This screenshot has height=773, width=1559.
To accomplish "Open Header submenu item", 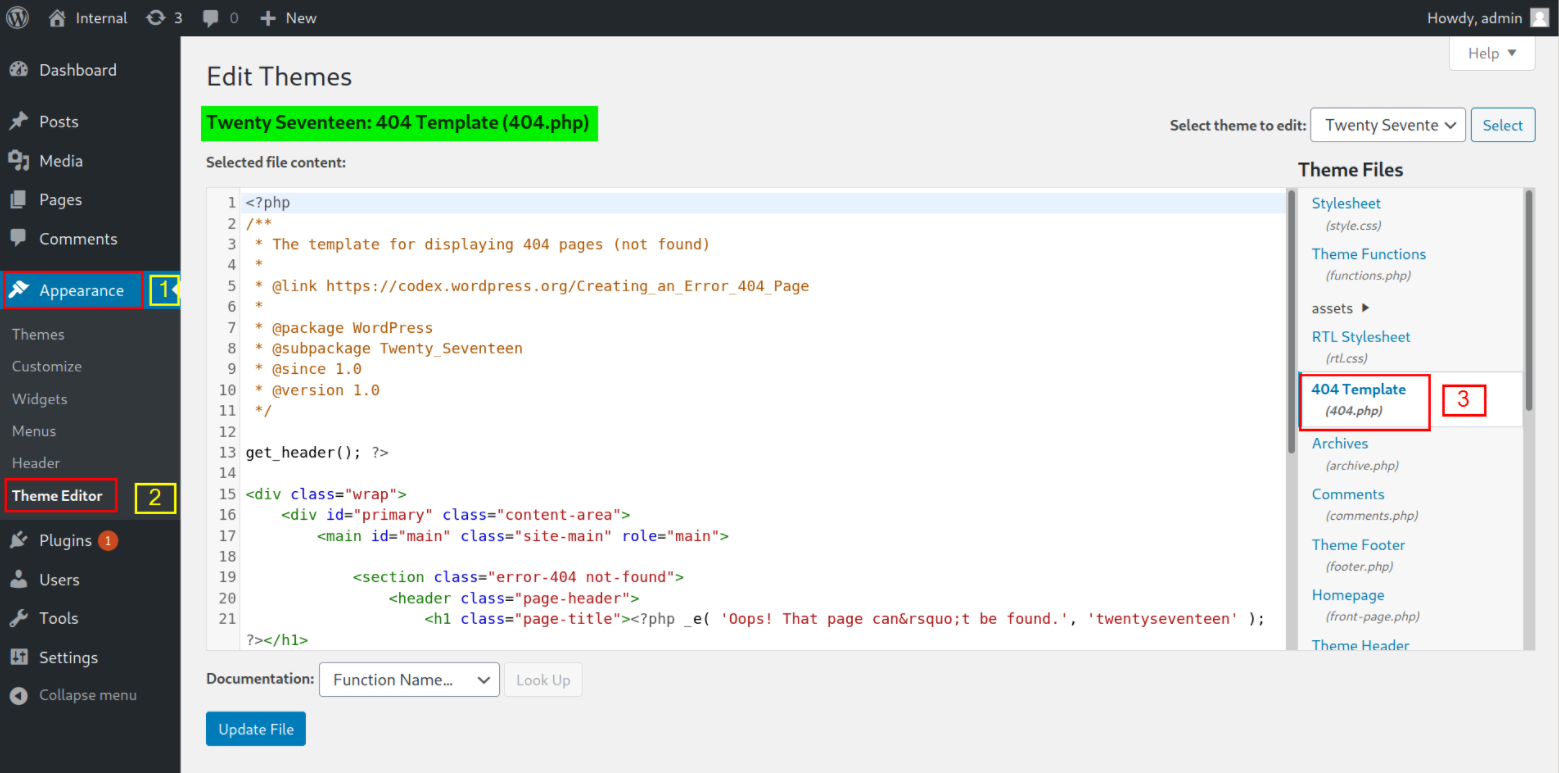I will point(36,463).
